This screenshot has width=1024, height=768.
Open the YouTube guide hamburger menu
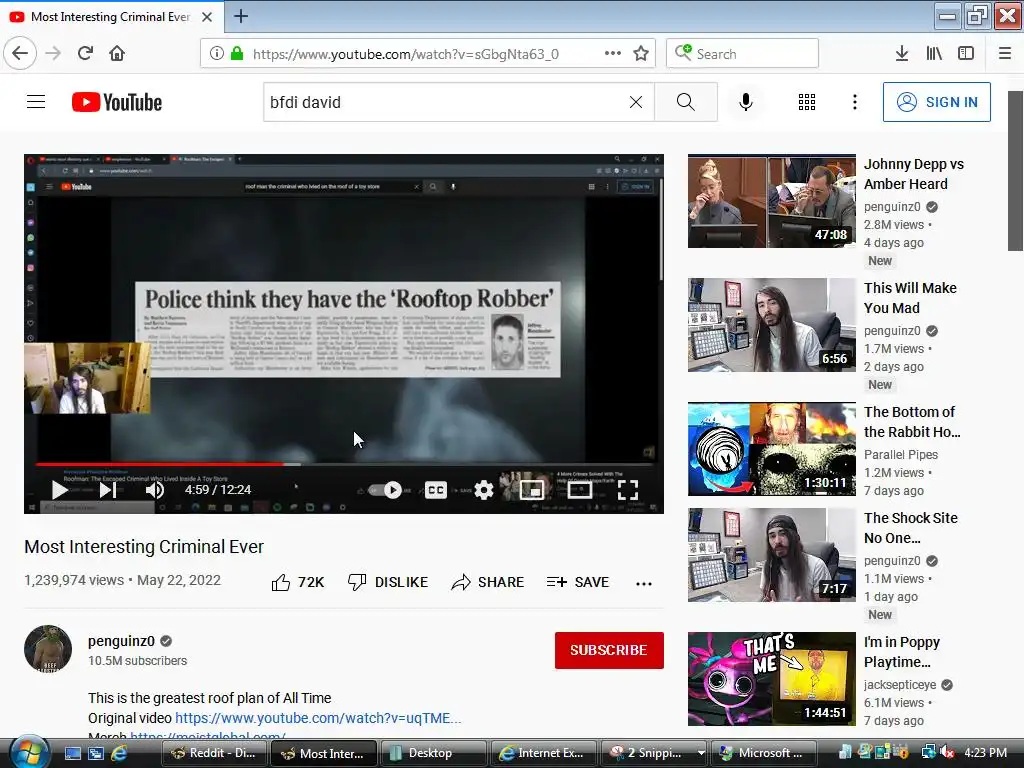coord(36,102)
